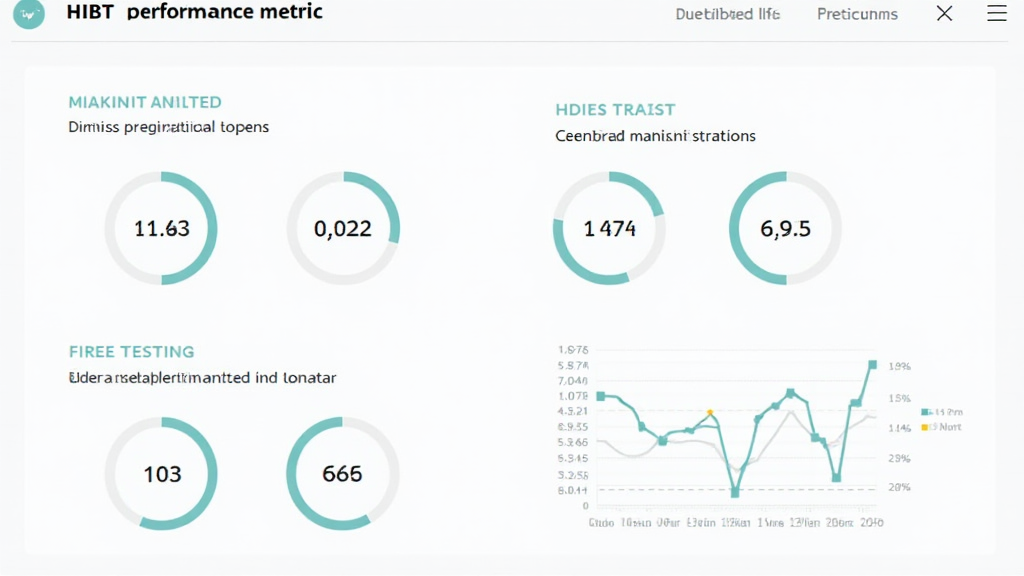Open the donut gauge showing 6,9.5
The width and height of the screenshot is (1024, 576).
[785, 228]
